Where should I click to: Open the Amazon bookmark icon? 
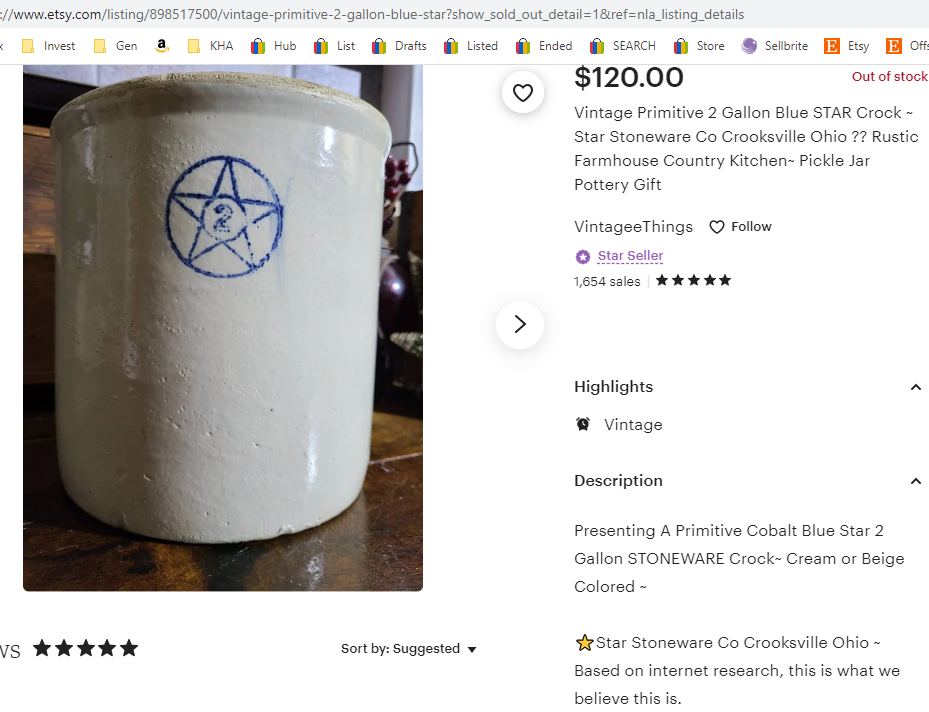pos(162,46)
